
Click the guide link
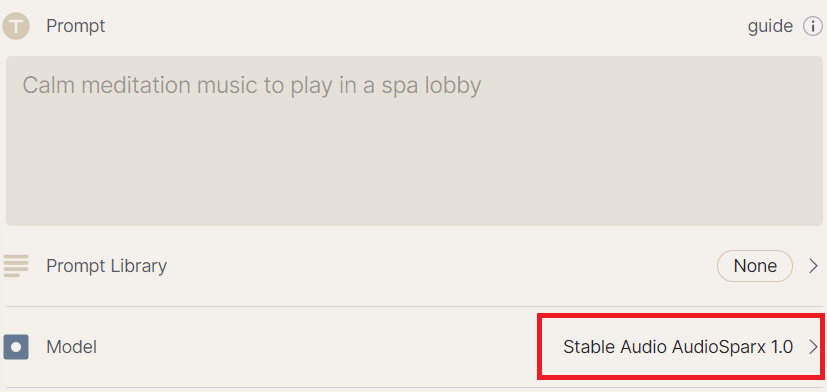(770, 26)
